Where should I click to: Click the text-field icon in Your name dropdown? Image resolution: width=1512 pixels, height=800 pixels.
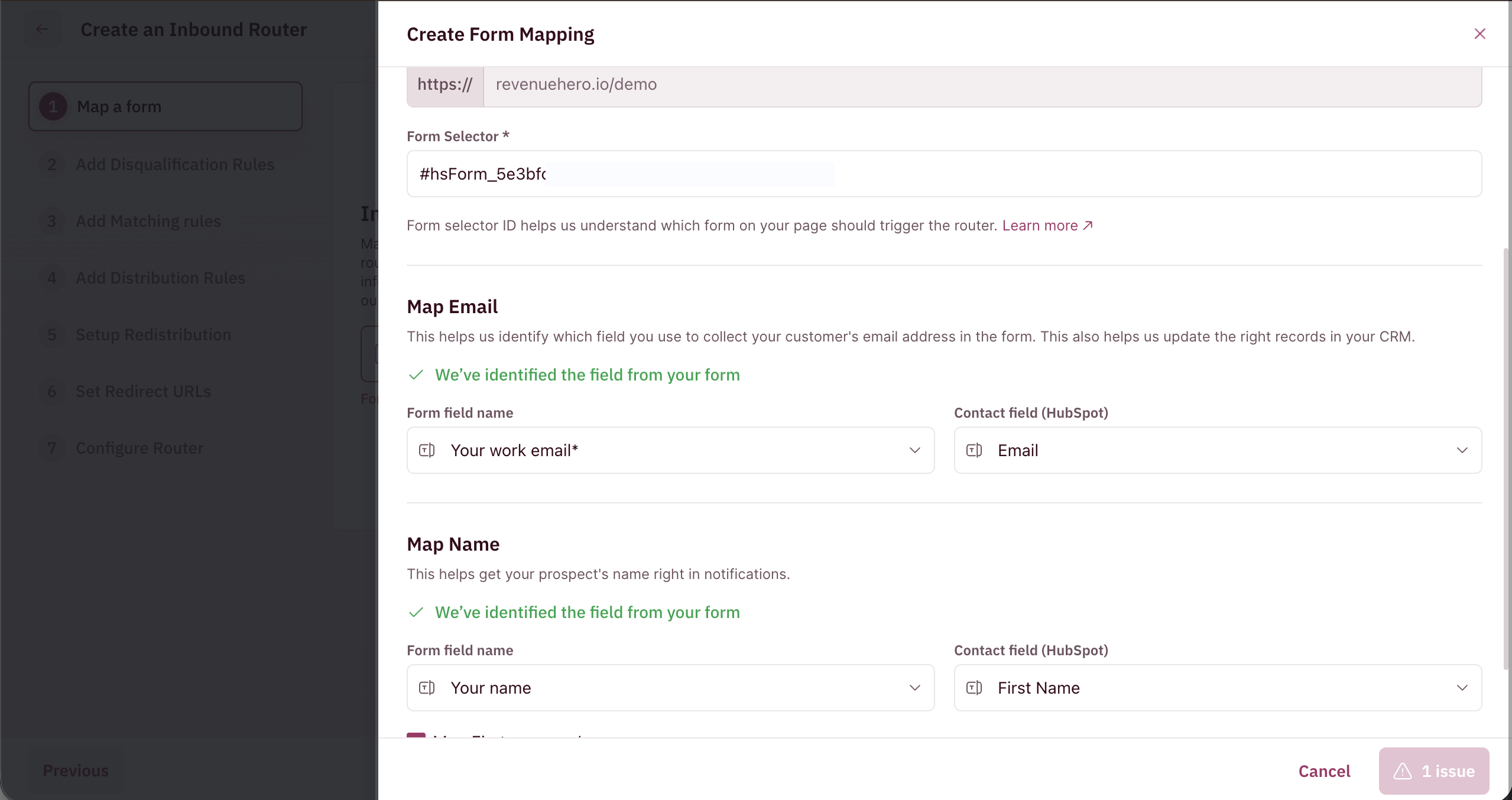click(x=427, y=688)
